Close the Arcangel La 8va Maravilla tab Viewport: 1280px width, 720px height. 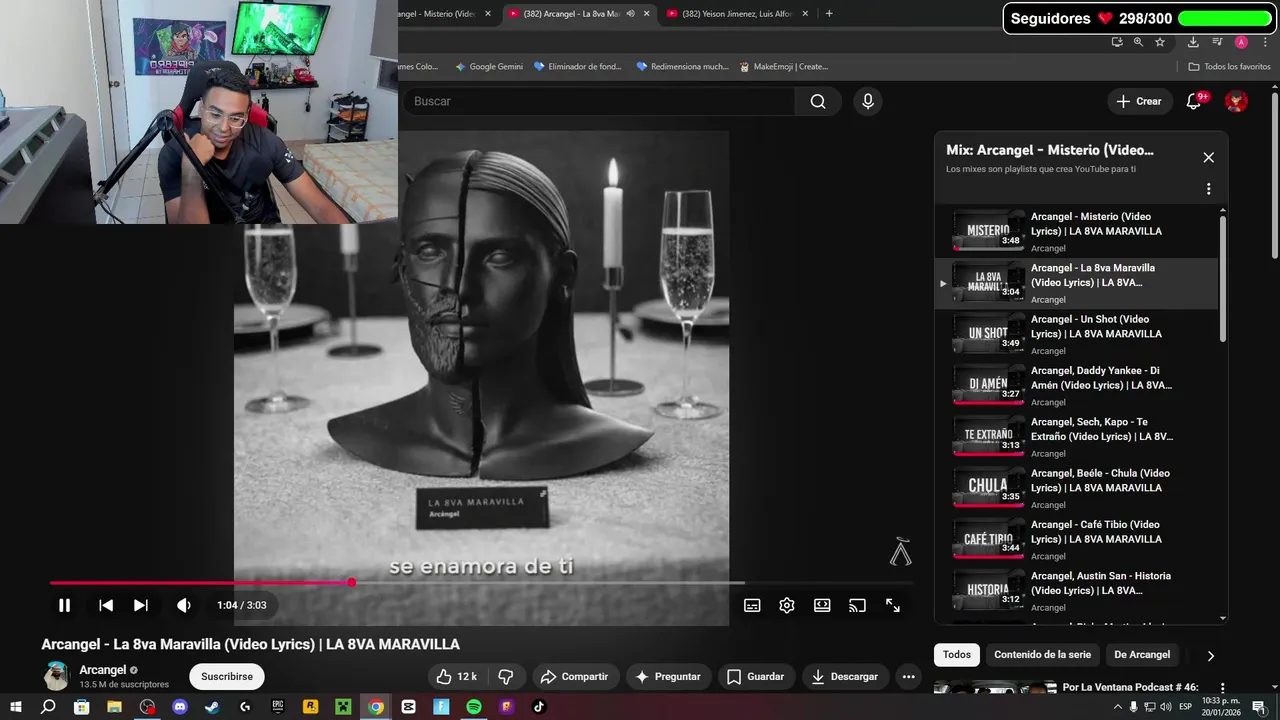point(647,14)
